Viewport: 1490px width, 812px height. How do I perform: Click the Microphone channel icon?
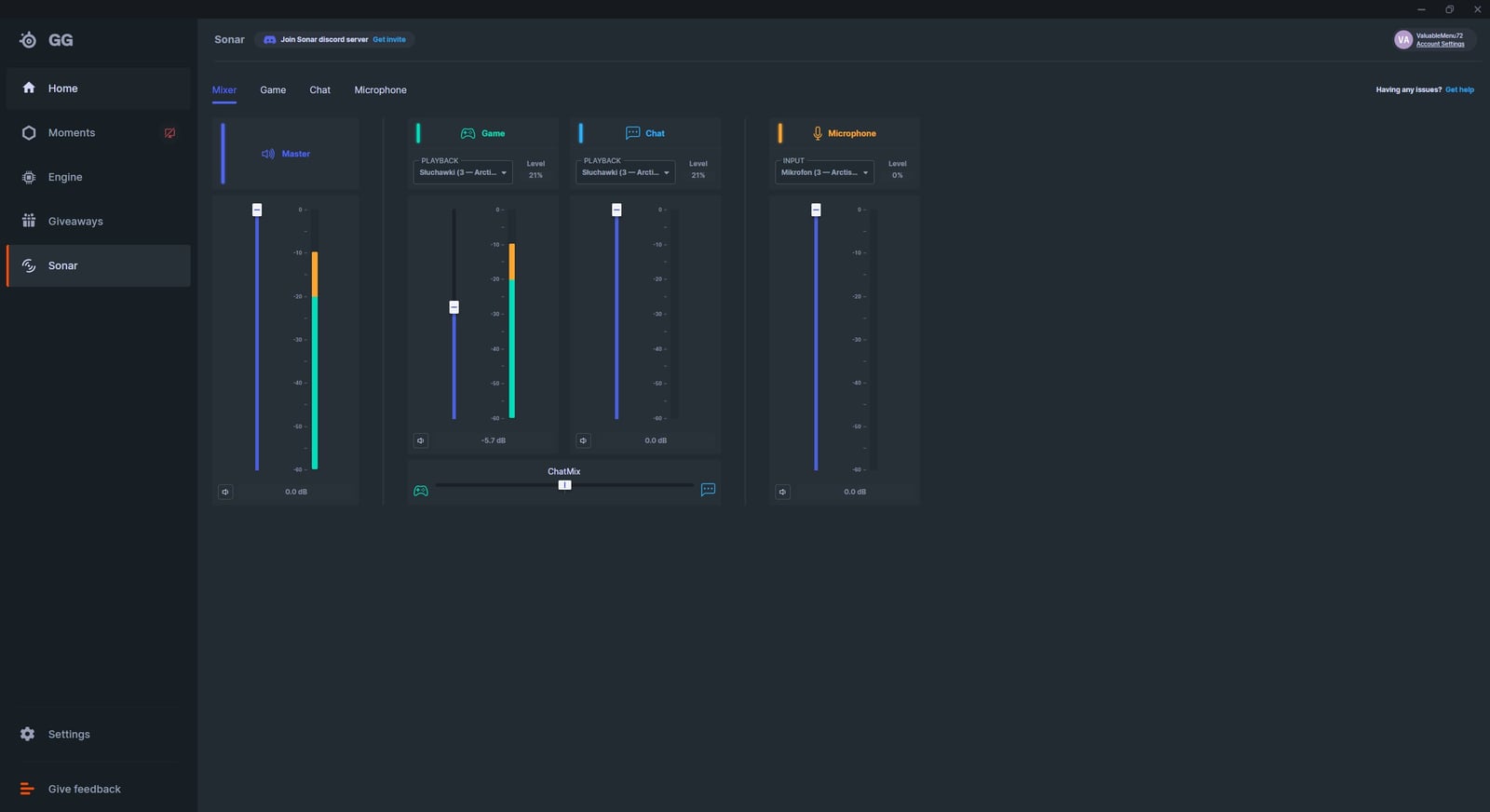pos(818,133)
